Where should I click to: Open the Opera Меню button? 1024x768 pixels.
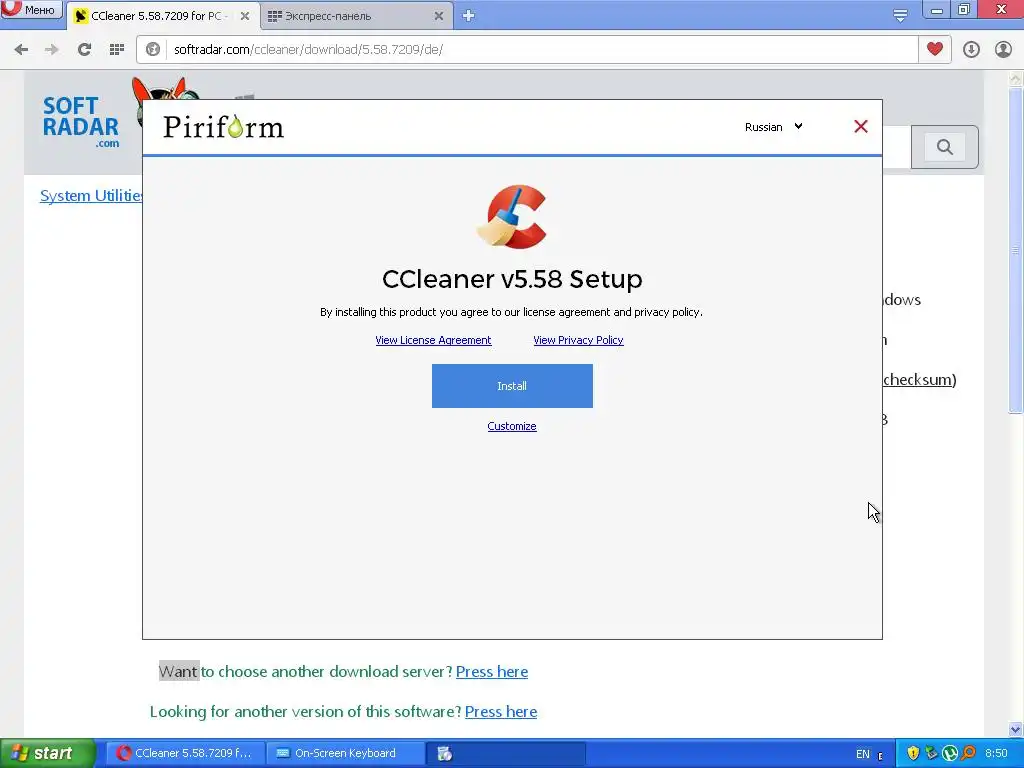[31, 10]
